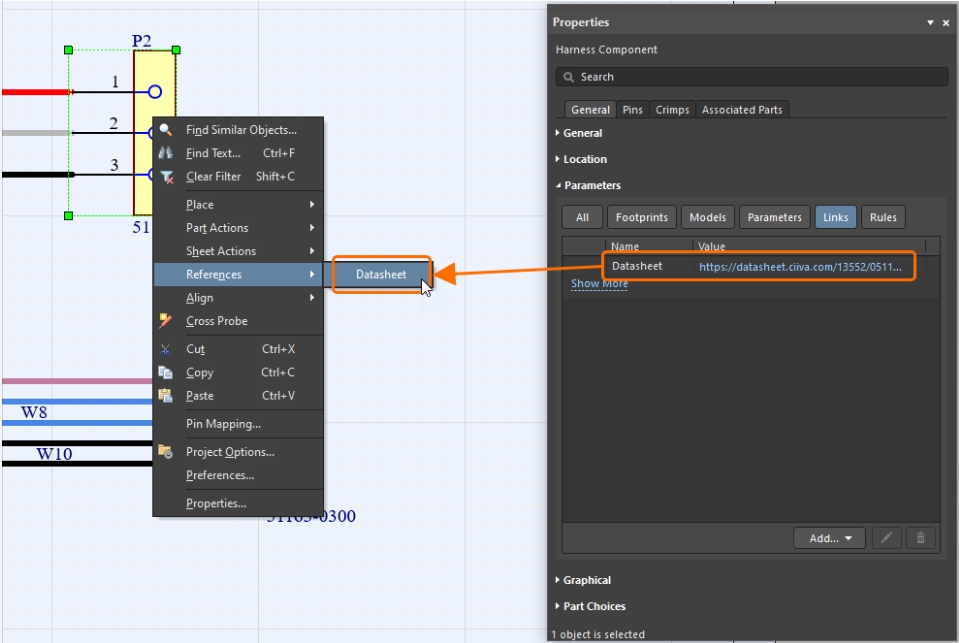Toggle the Links filter button
Image resolution: width=959 pixels, height=643 pixels.
(x=835, y=217)
